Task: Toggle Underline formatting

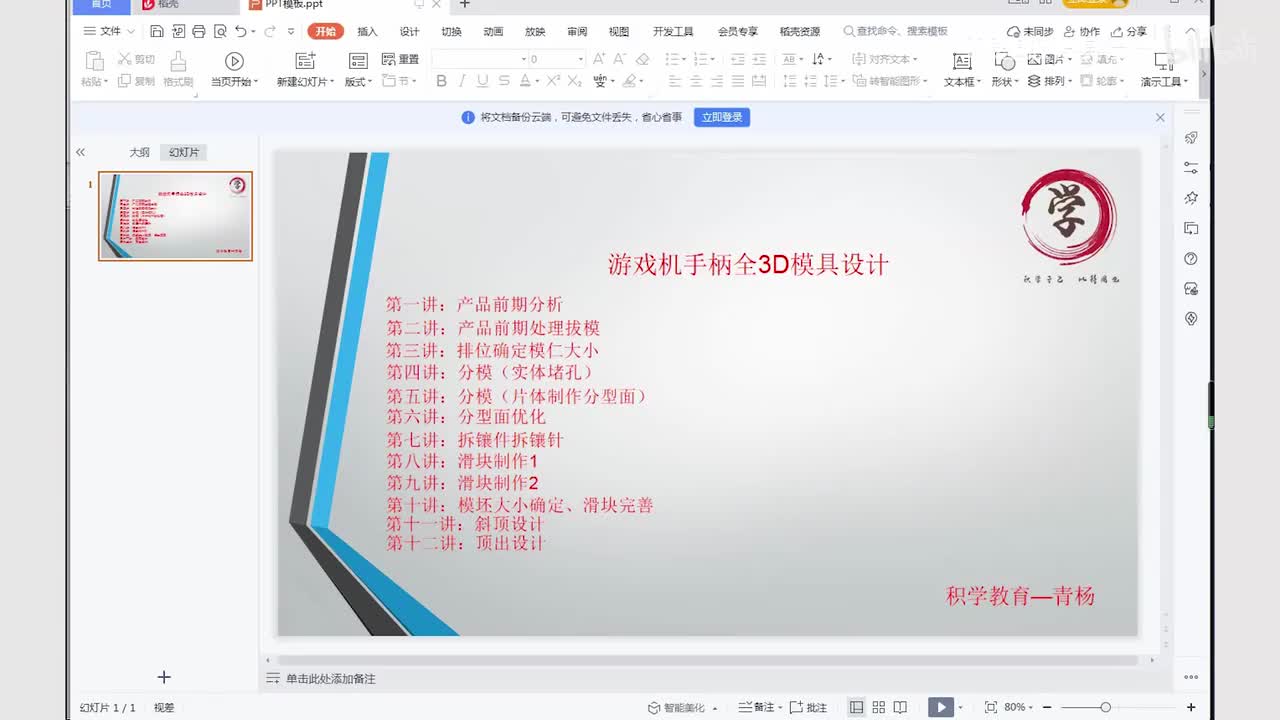Action: 483,81
